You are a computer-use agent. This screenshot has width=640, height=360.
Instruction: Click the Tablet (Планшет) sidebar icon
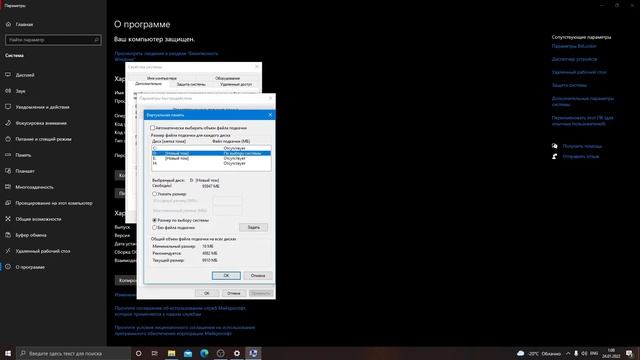(8, 171)
